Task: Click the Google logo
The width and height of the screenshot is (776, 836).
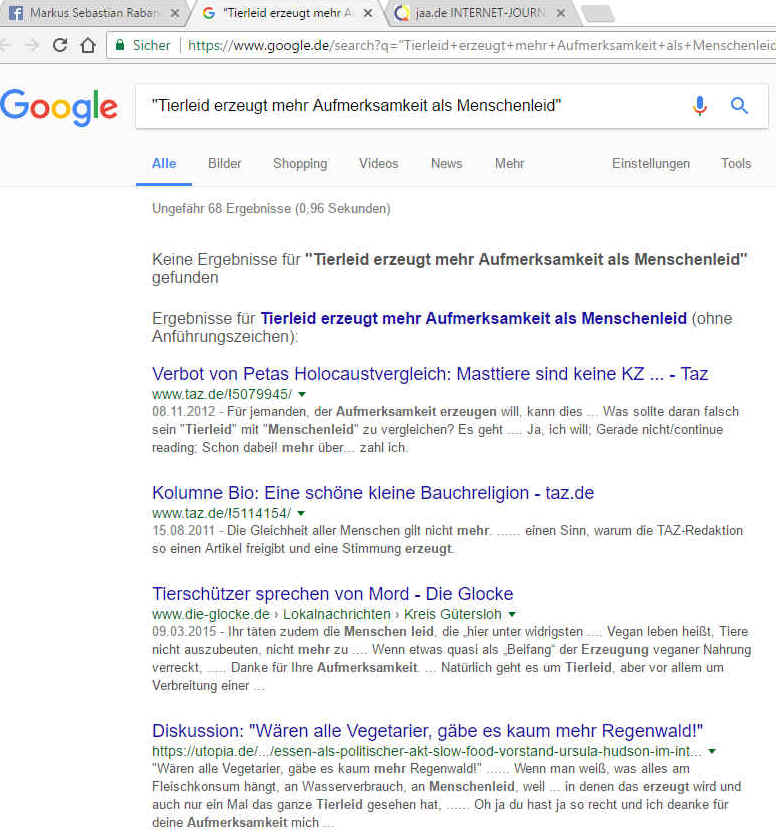Action: tap(59, 107)
